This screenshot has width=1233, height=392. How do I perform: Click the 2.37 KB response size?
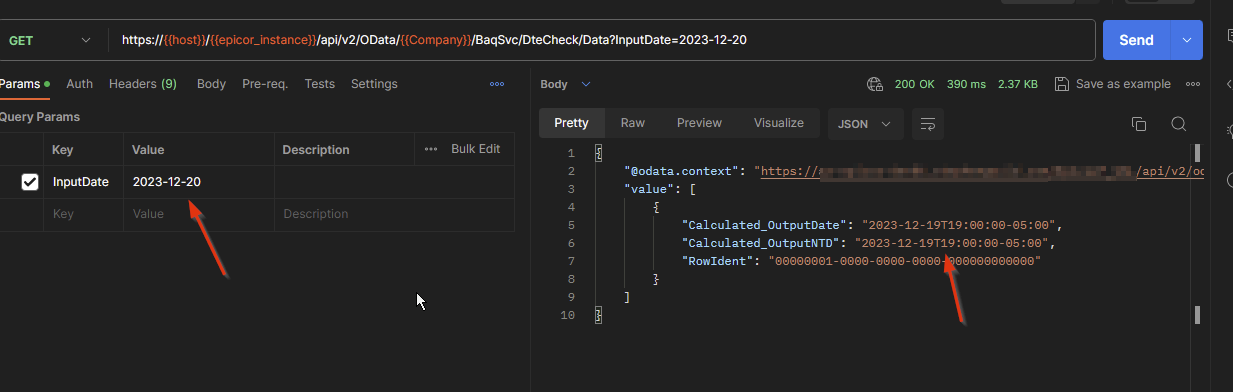click(x=1018, y=84)
